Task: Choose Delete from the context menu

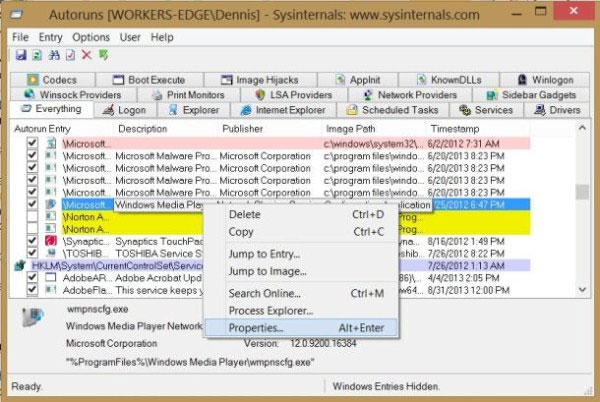Action: pos(301,215)
